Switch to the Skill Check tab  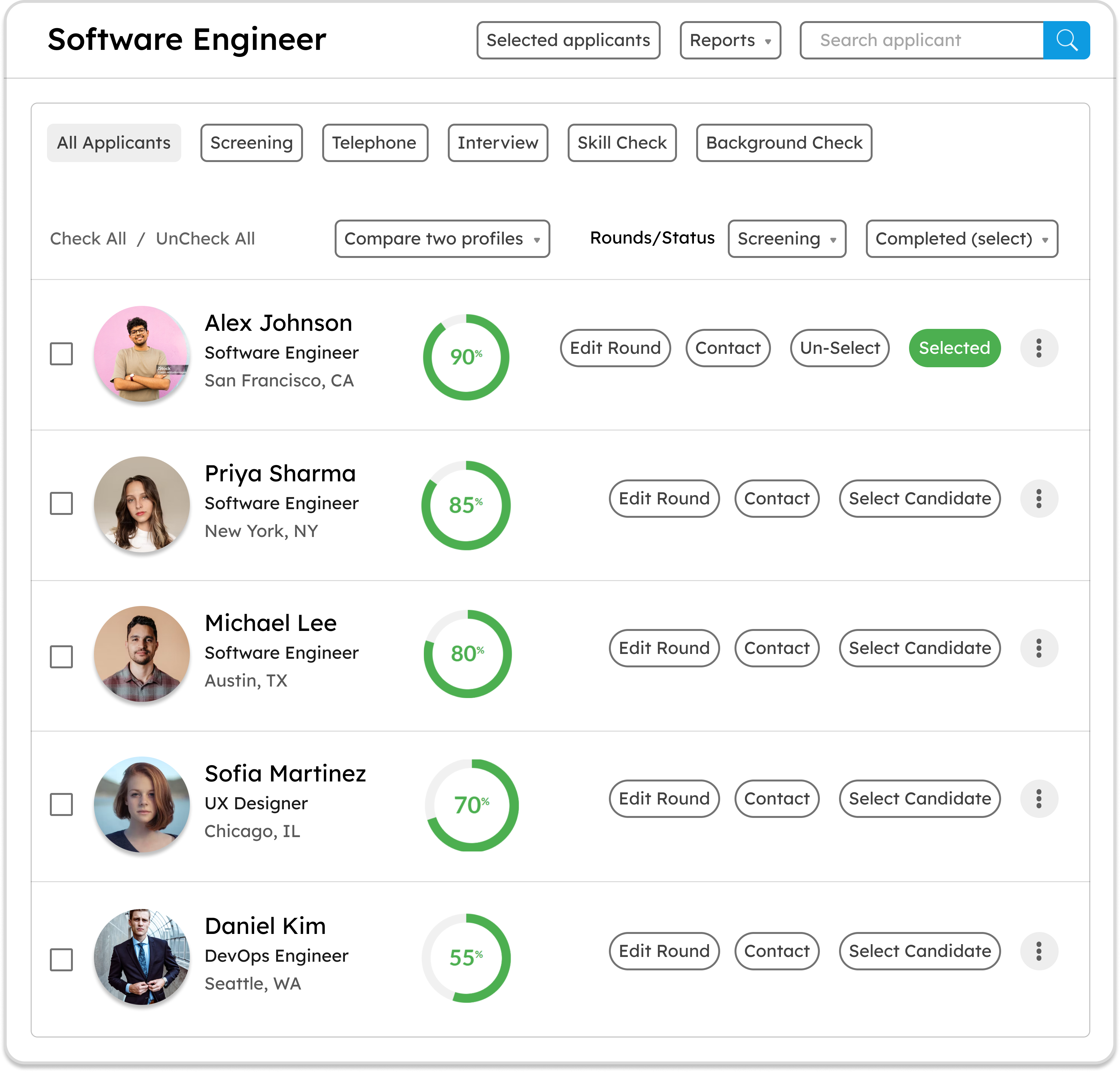click(621, 143)
